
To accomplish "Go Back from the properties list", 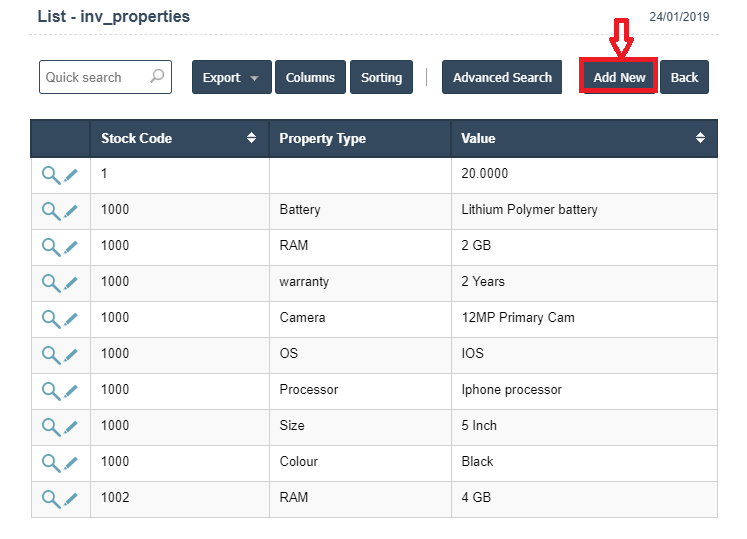I will (x=684, y=78).
